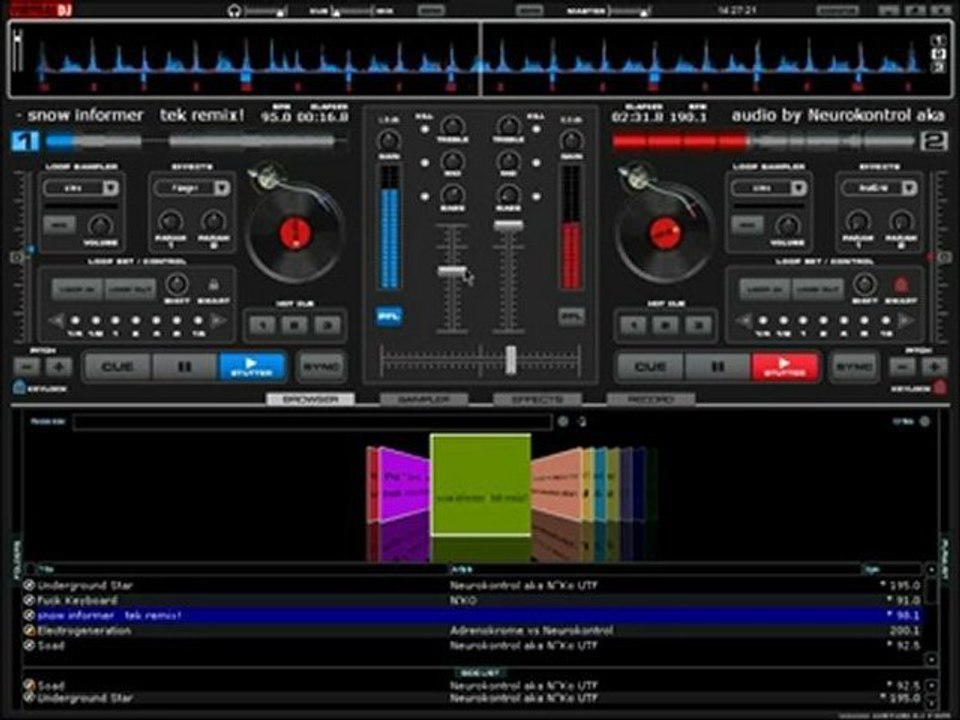Click the song search input field
960x720 pixels.
pyautogui.click(x=312, y=421)
